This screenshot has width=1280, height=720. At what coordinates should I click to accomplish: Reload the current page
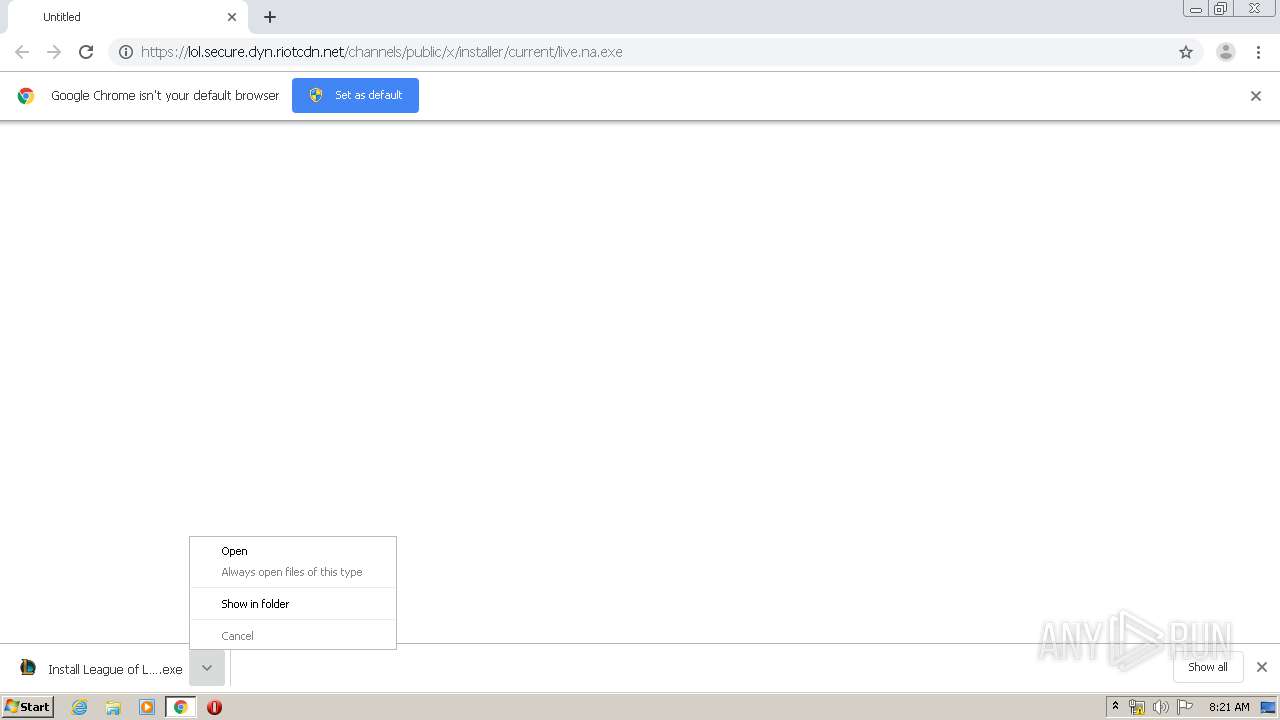[86, 52]
